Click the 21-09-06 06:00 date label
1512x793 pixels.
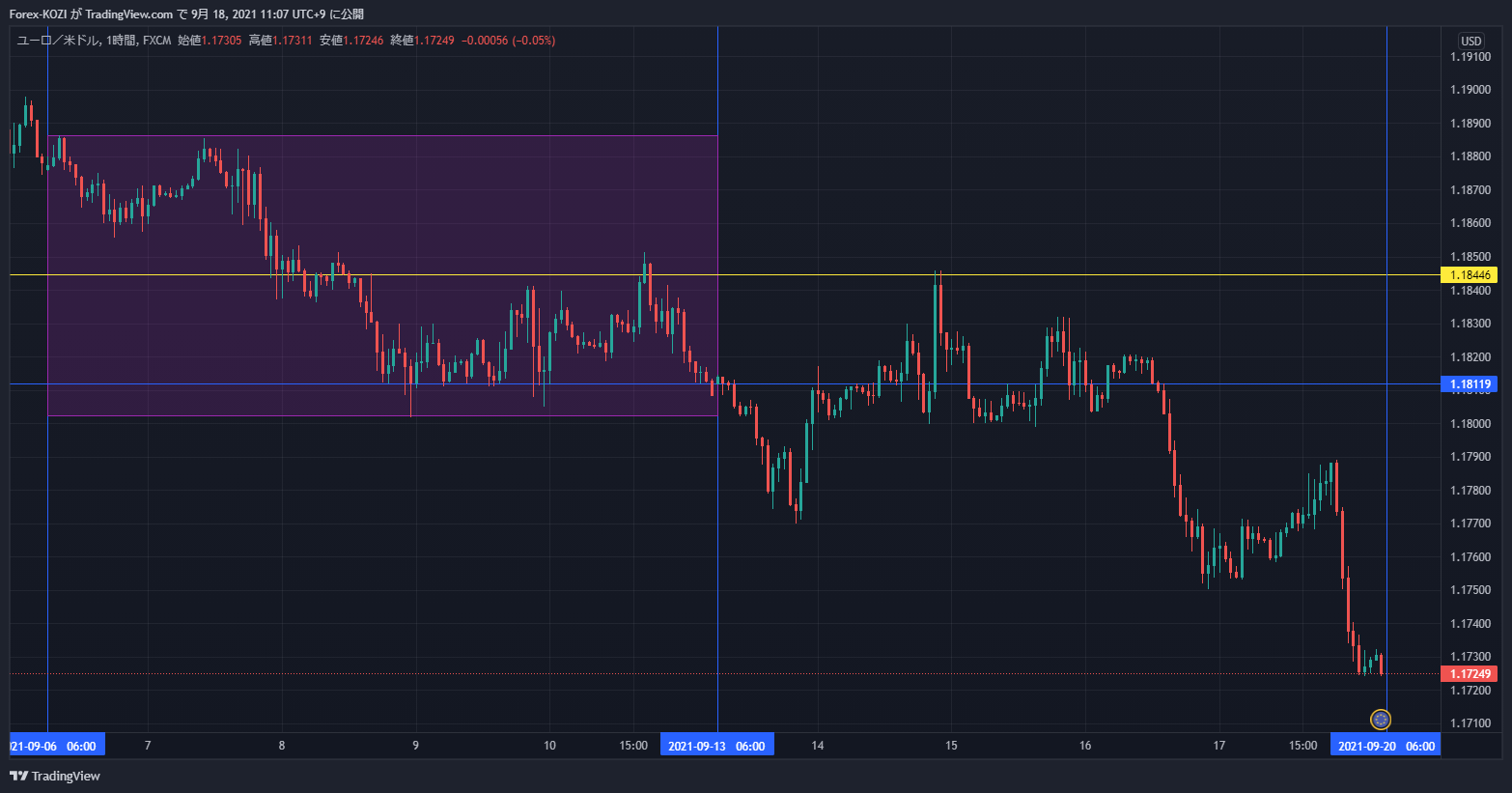pos(57,746)
